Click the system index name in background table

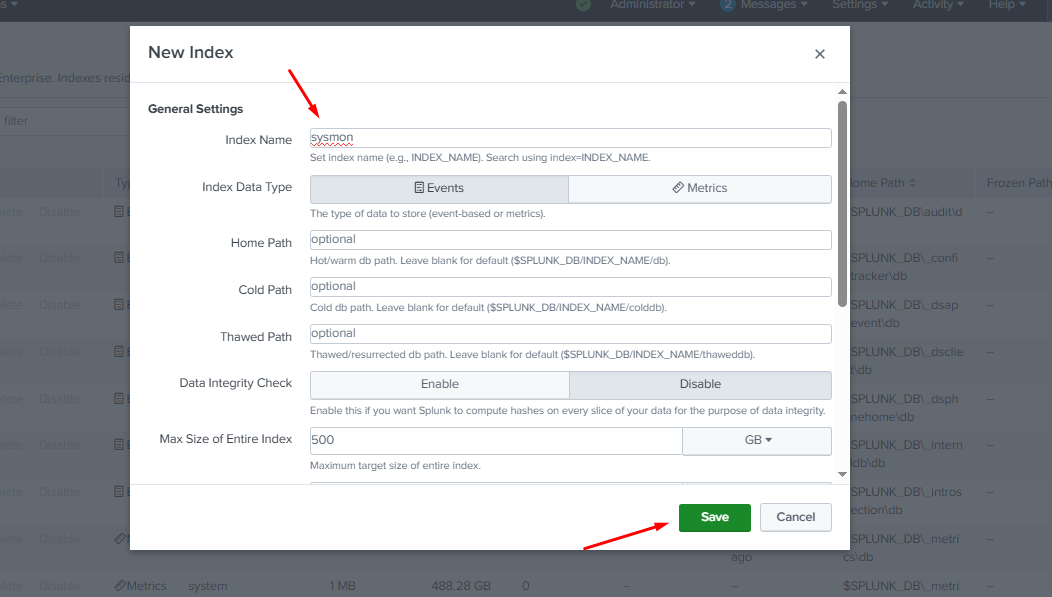pos(207,586)
